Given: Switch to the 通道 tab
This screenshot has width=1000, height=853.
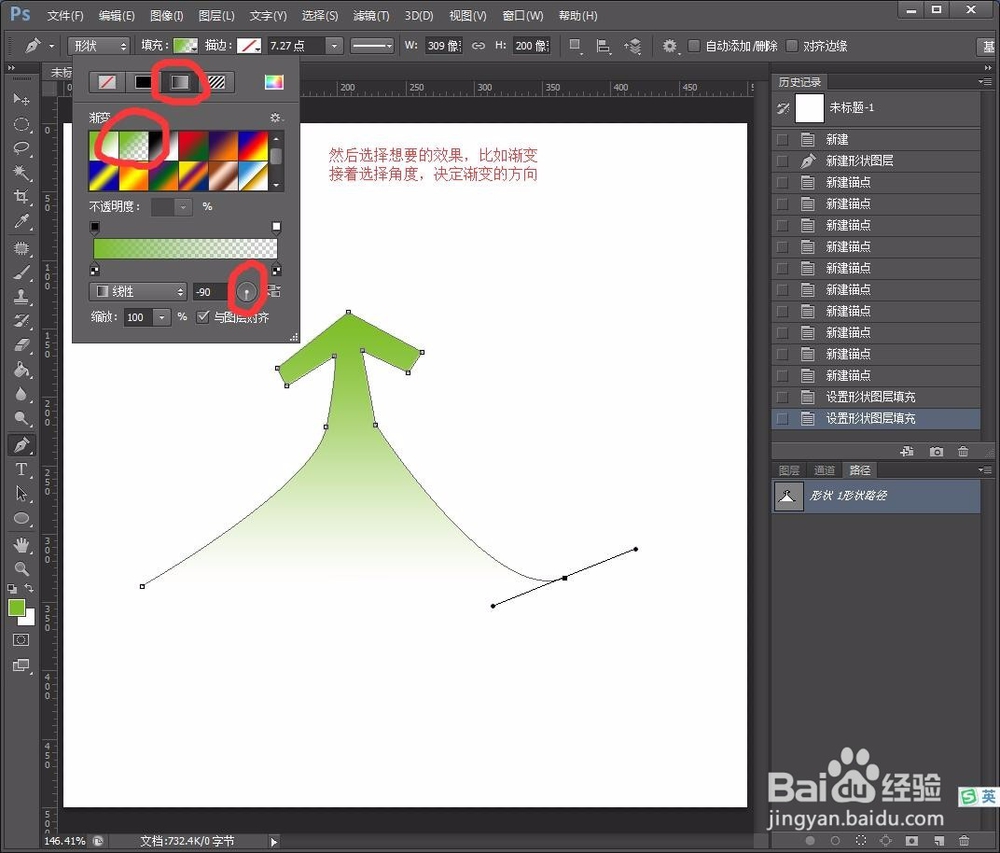Looking at the screenshot, I should (x=824, y=470).
